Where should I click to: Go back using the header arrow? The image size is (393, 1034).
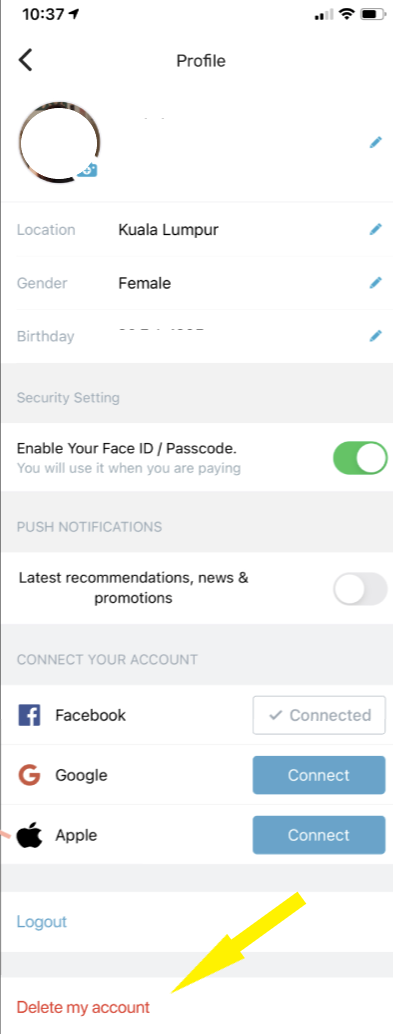pyautogui.click(x=25, y=60)
